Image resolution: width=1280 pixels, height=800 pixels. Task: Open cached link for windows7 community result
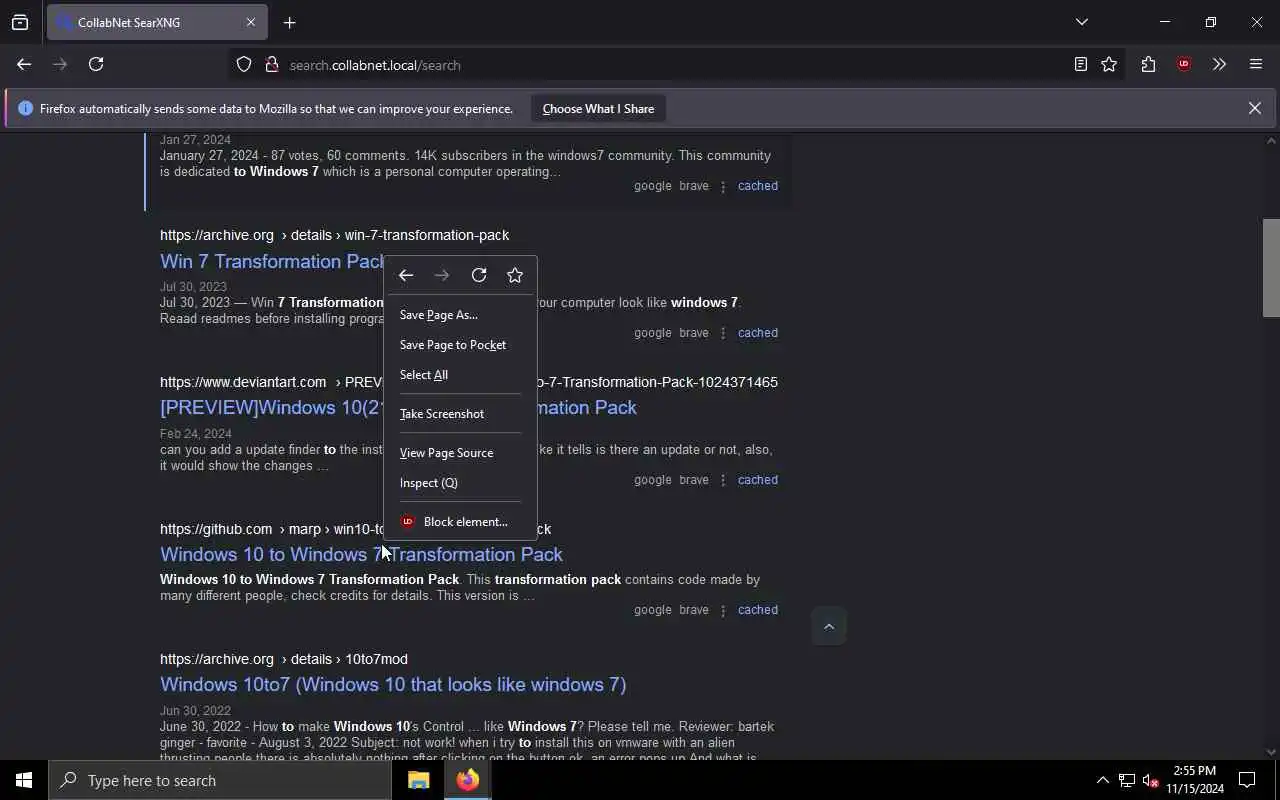(757, 186)
